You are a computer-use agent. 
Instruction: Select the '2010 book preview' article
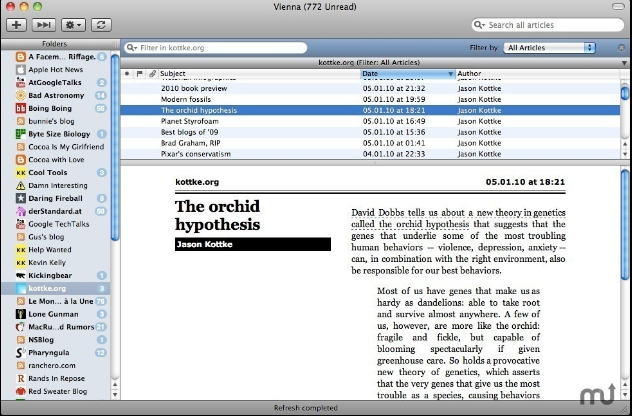click(x=370, y=88)
